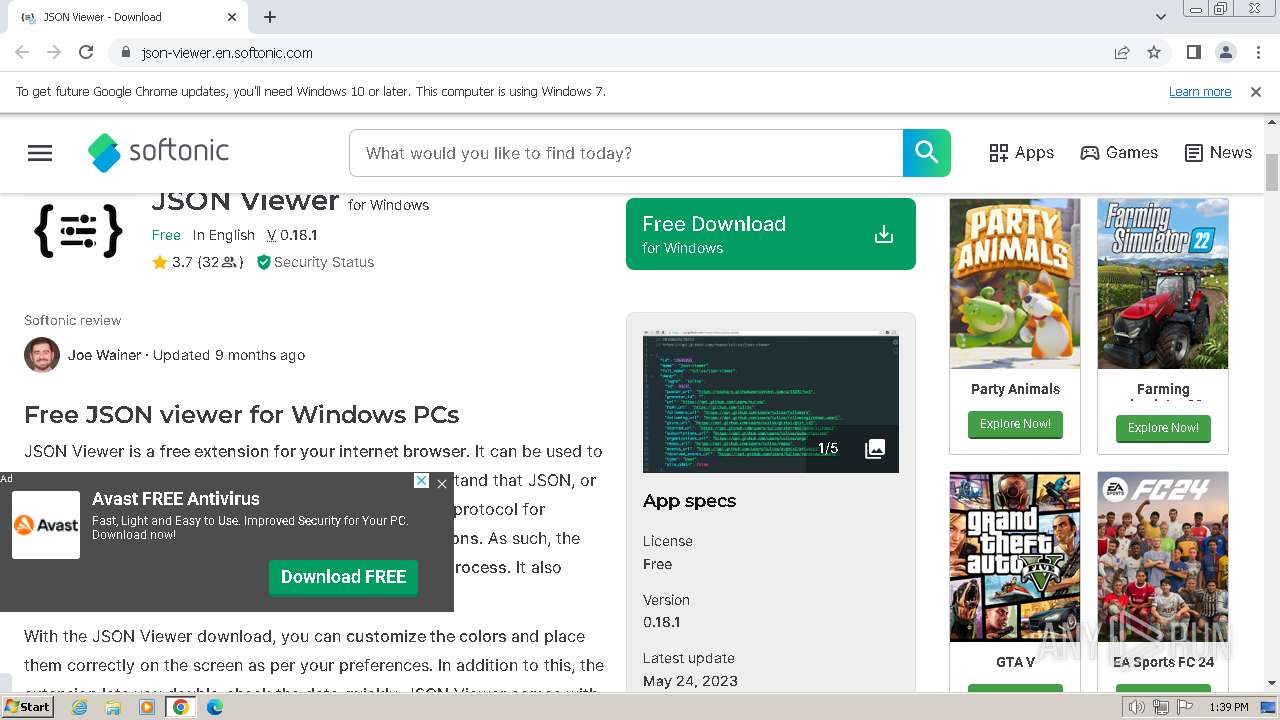Click the address bar URL
Viewport: 1280px width, 720px height.
coord(227,53)
